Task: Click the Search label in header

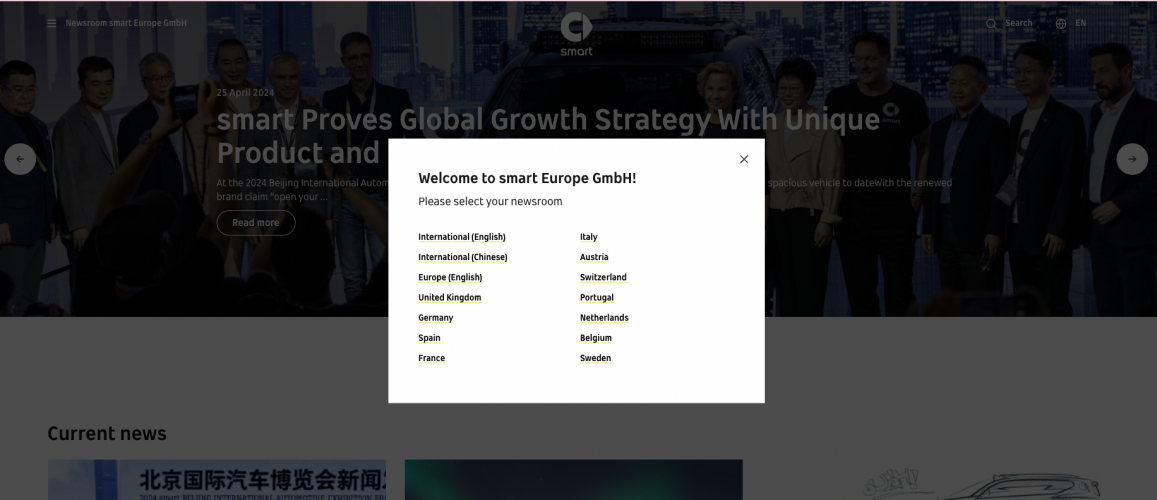Action: click(1018, 24)
